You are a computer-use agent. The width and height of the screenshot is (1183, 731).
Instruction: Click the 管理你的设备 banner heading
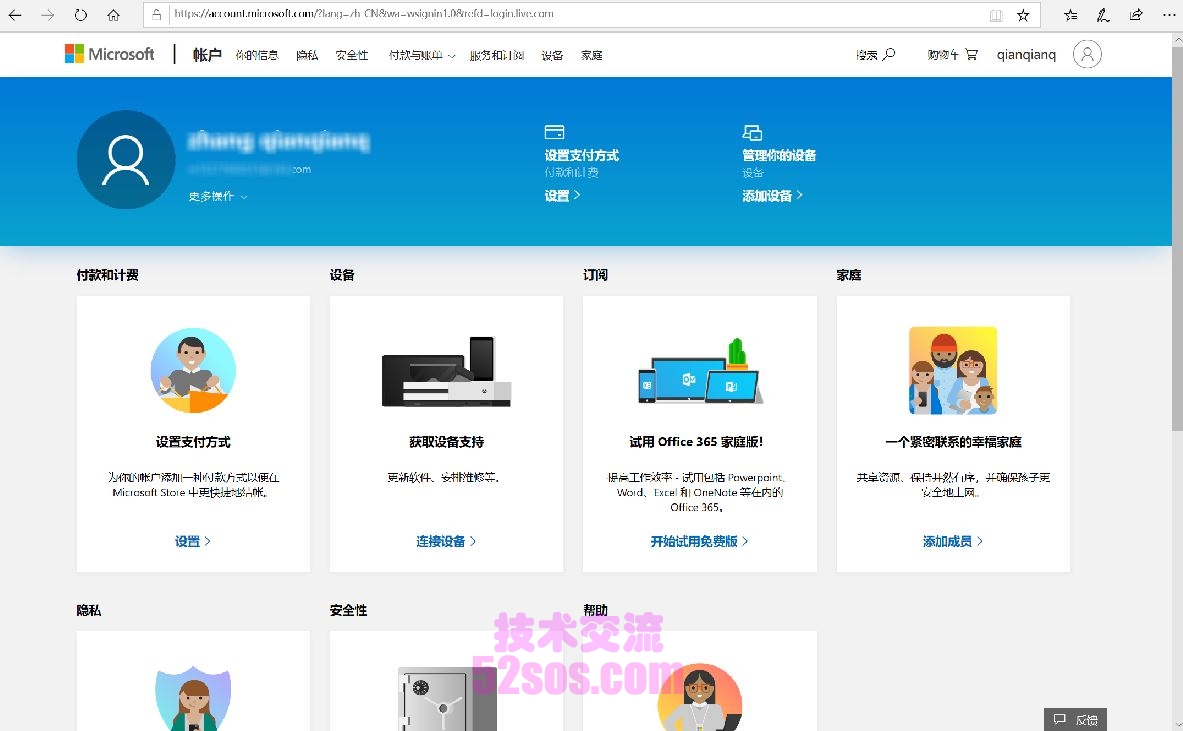[779, 155]
